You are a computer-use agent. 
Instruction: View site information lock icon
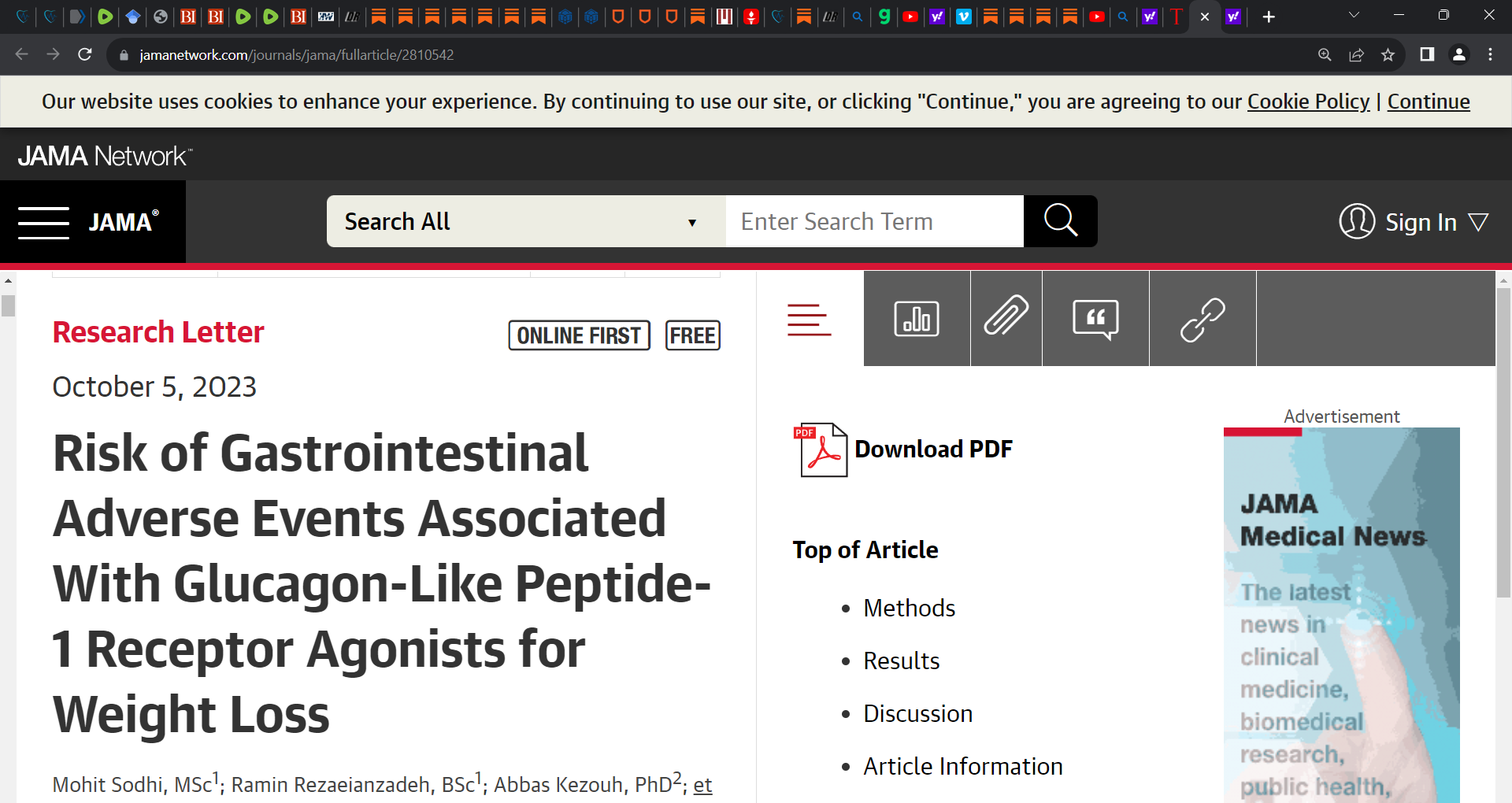coord(124,55)
